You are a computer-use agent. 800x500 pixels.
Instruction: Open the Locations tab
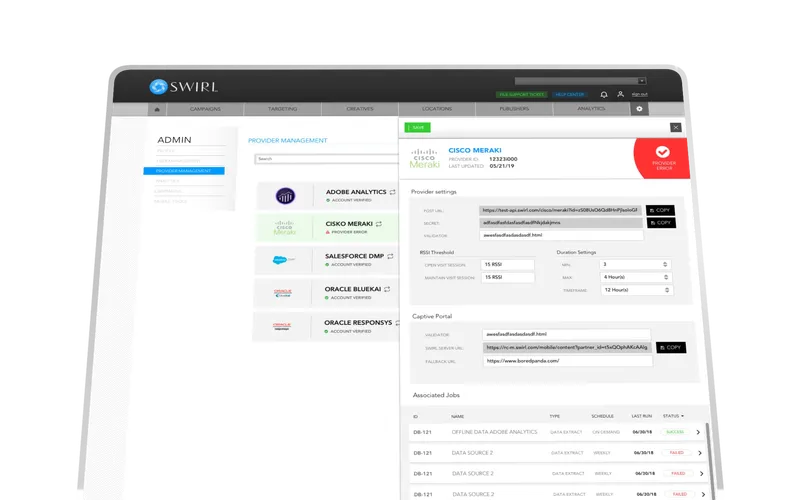[x=437, y=109]
